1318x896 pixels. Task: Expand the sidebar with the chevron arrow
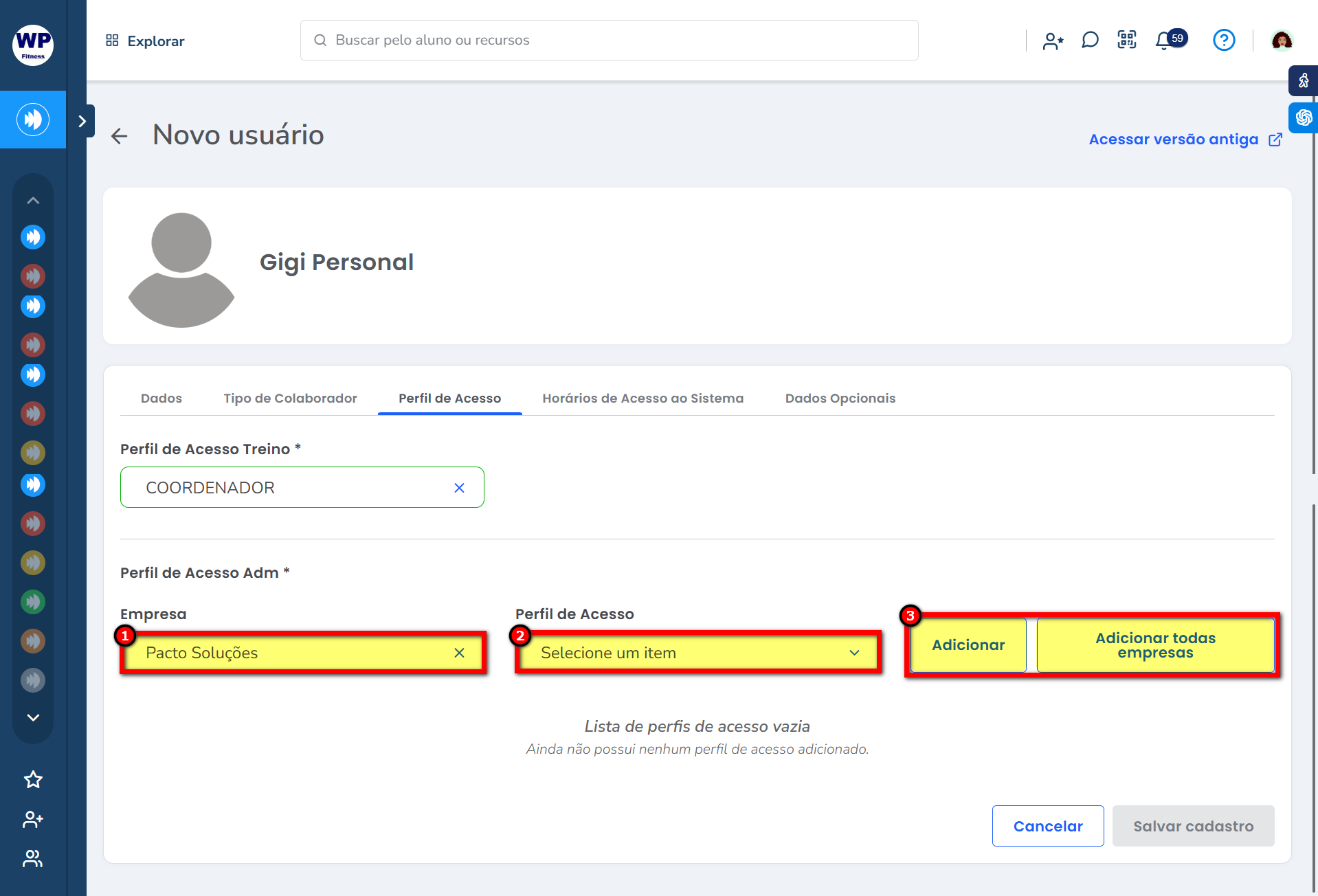[x=82, y=122]
